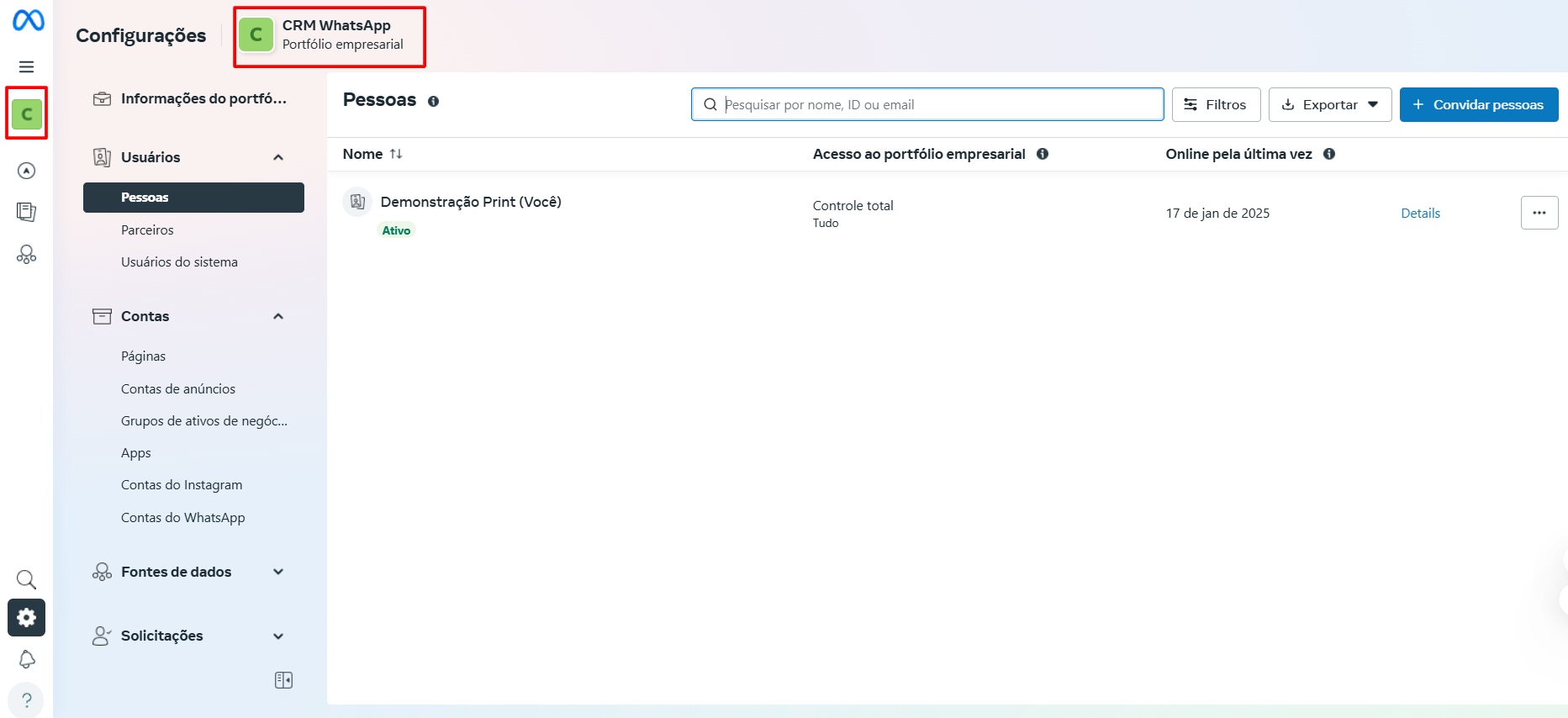Open Contas do WhatsApp menu item
The width and height of the screenshot is (1568, 718).
pos(182,518)
